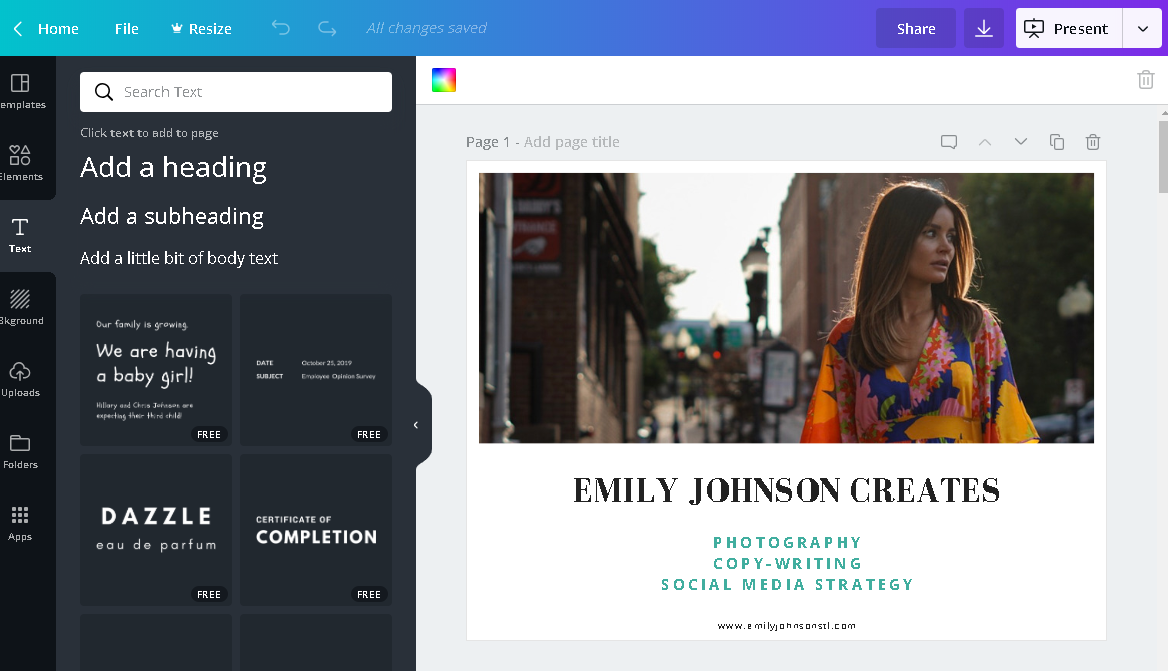Start presentation with Present button
The width and height of the screenshot is (1168, 671).
1069,28
